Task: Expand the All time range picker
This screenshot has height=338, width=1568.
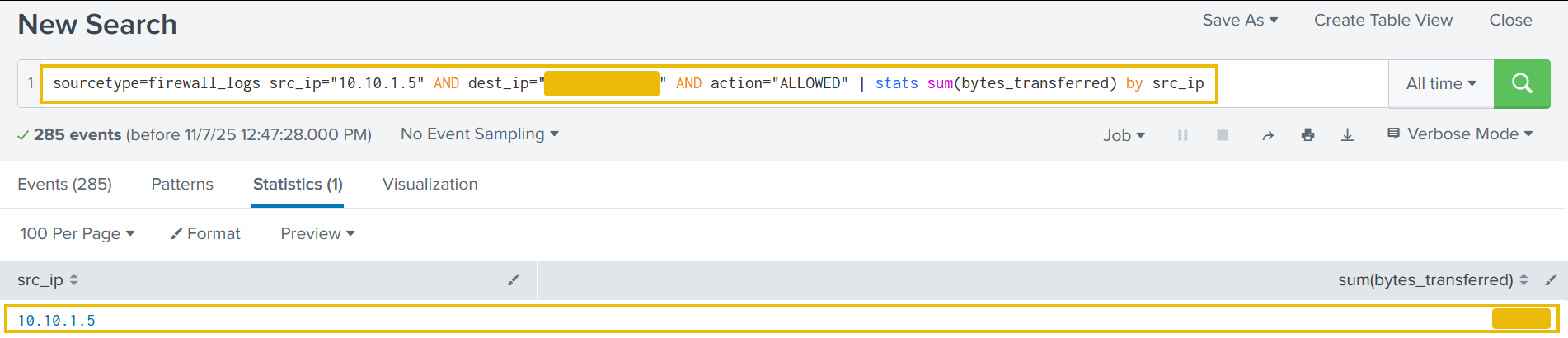Action: point(1440,84)
